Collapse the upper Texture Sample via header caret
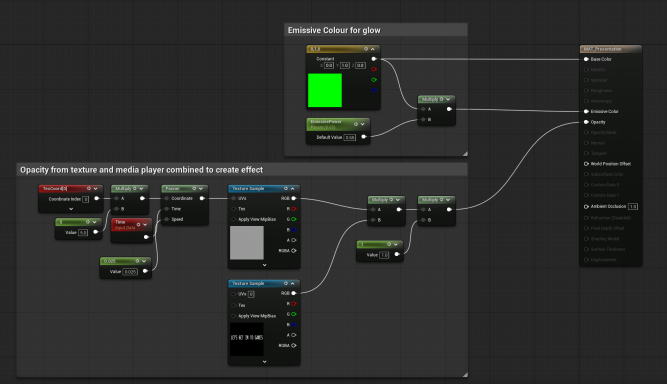 293,188
